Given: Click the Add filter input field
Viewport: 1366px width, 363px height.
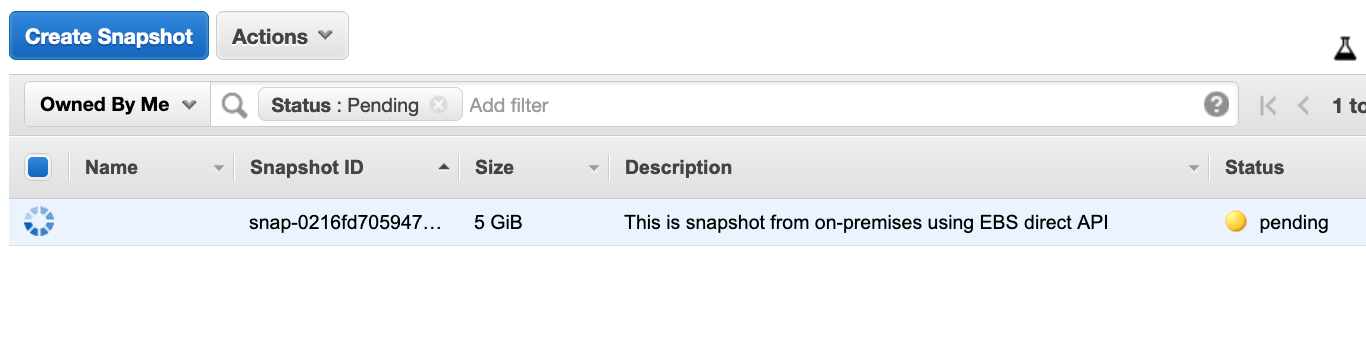Looking at the screenshot, I should tap(830, 105).
